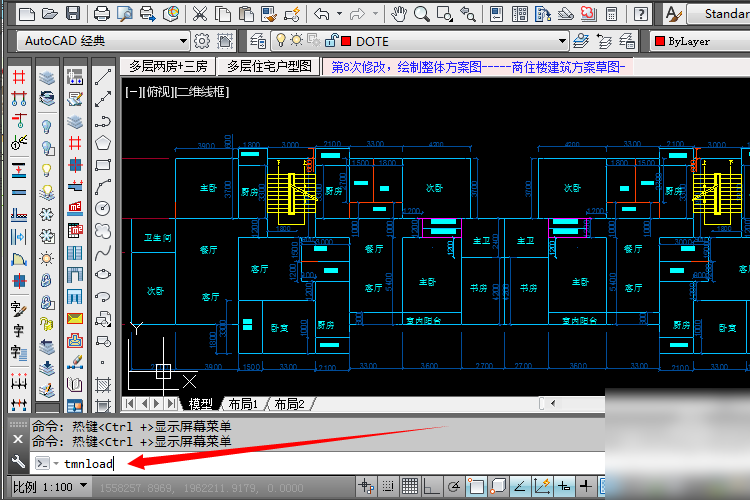Open redo history dropdown arrow
Viewport: 750px width, 500px height.
point(375,14)
